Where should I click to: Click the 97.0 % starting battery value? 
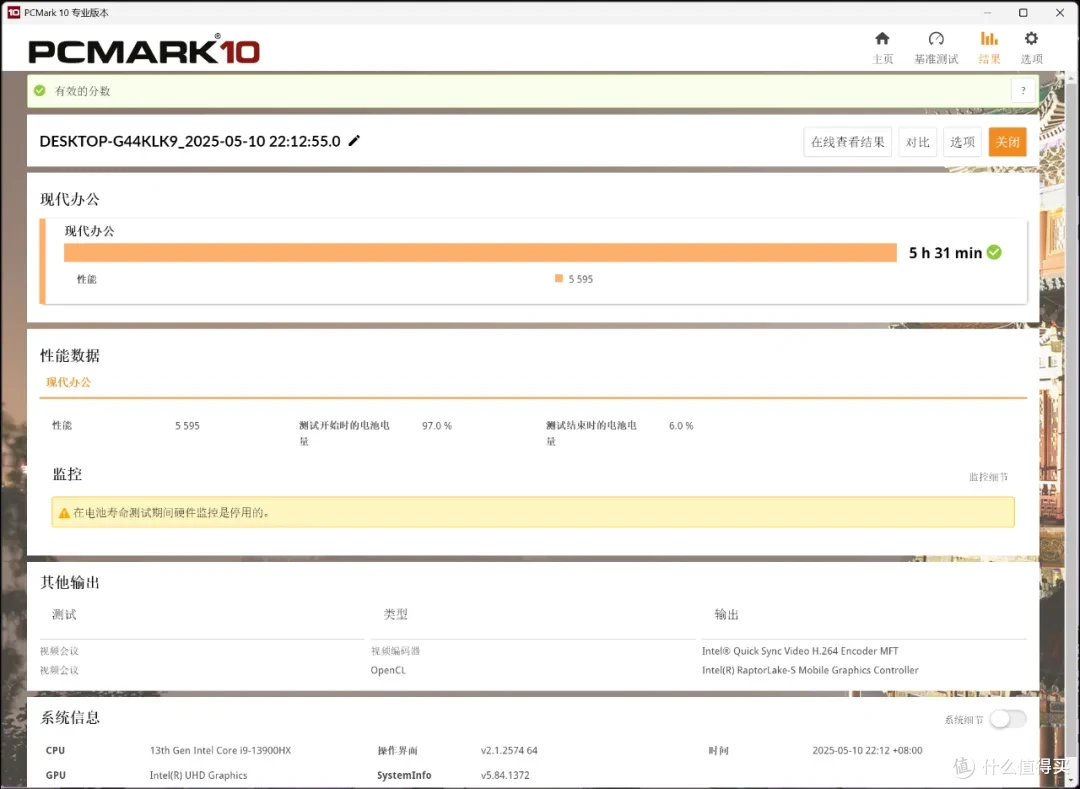(x=437, y=425)
